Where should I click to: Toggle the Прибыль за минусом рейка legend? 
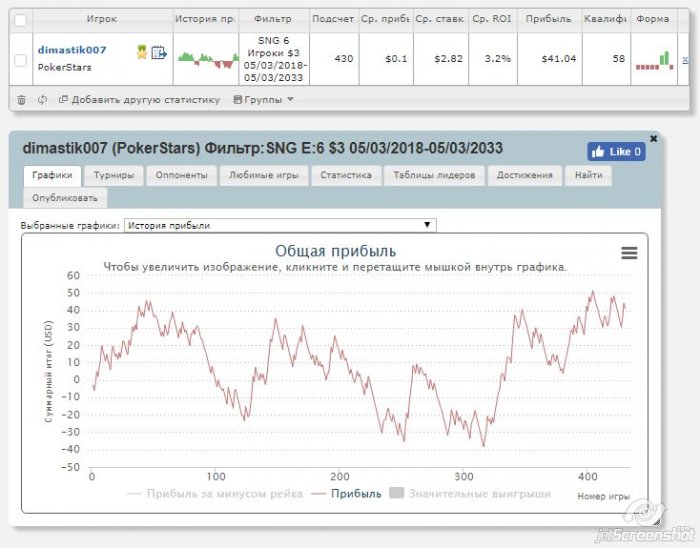click(215, 494)
